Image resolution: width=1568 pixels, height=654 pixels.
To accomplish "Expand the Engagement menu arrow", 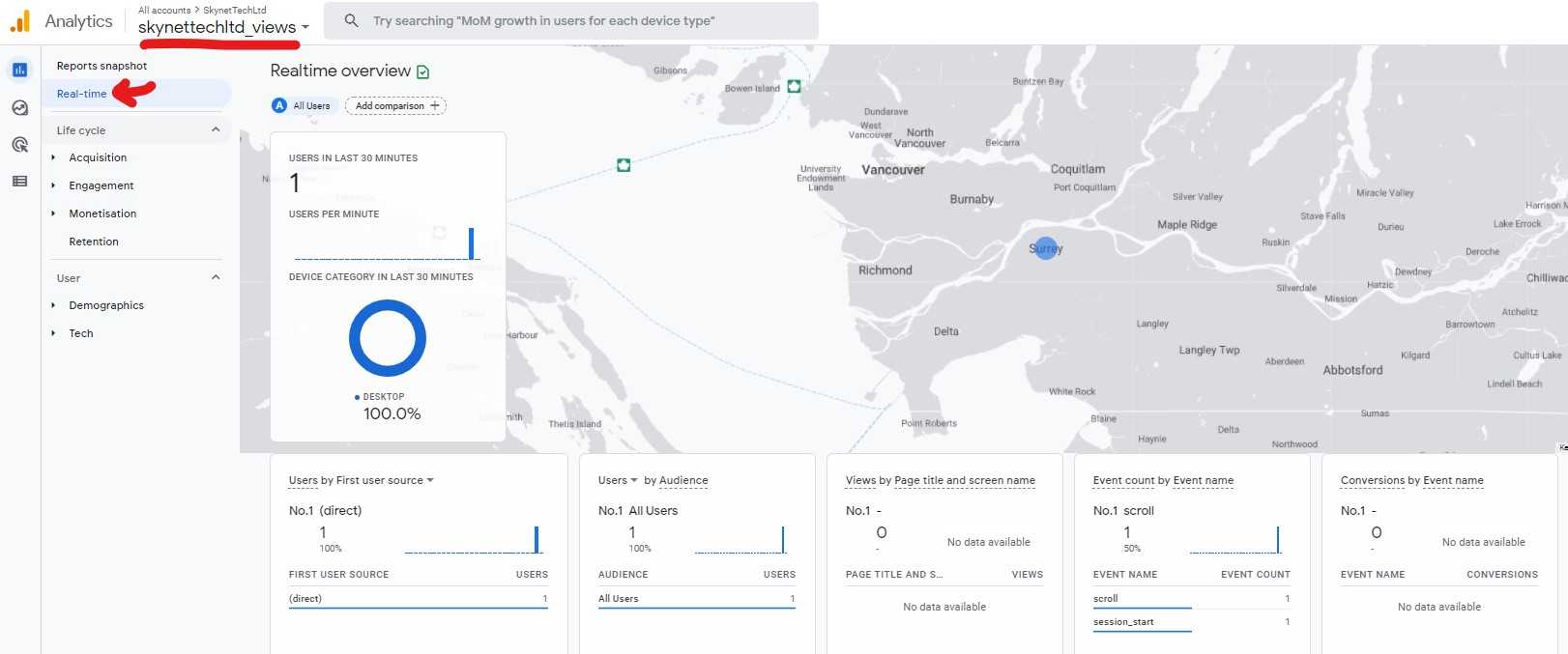I will tap(53, 185).
